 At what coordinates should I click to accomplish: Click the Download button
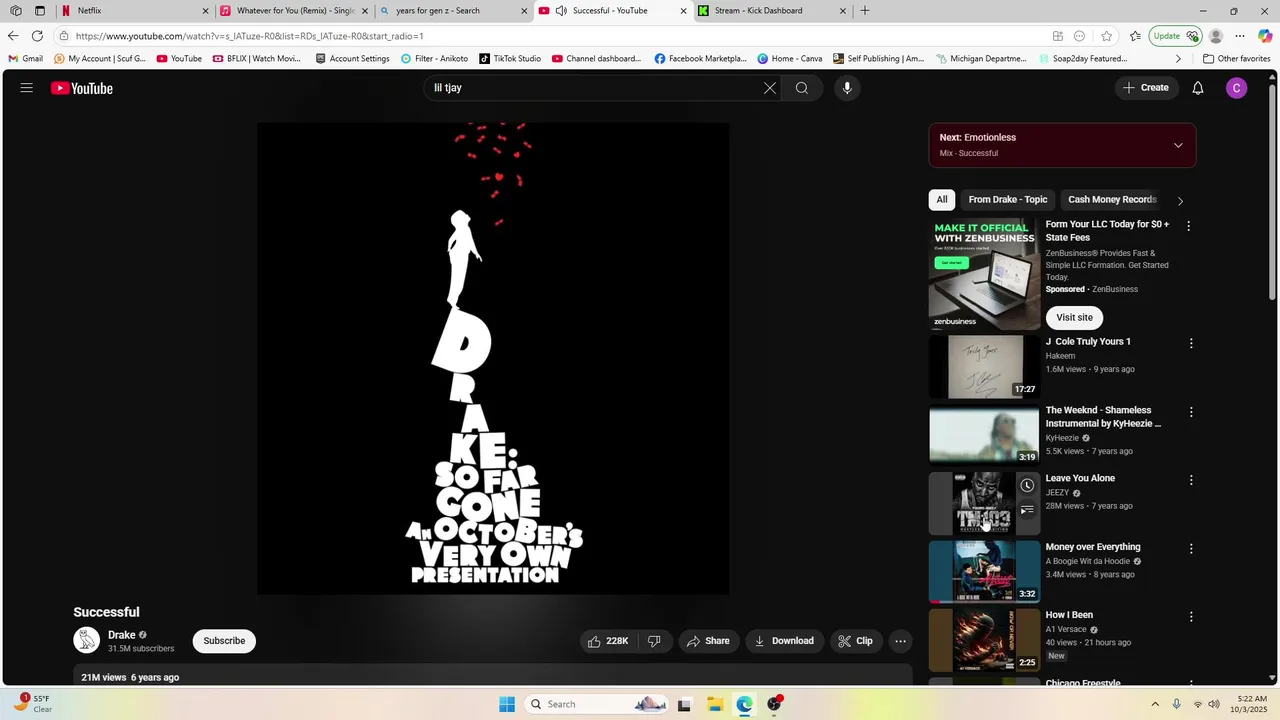[x=784, y=641]
